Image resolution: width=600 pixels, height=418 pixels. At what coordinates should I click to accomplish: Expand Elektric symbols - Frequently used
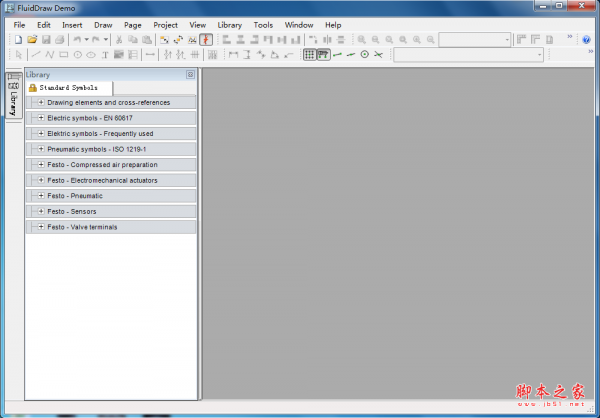(41, 133)
